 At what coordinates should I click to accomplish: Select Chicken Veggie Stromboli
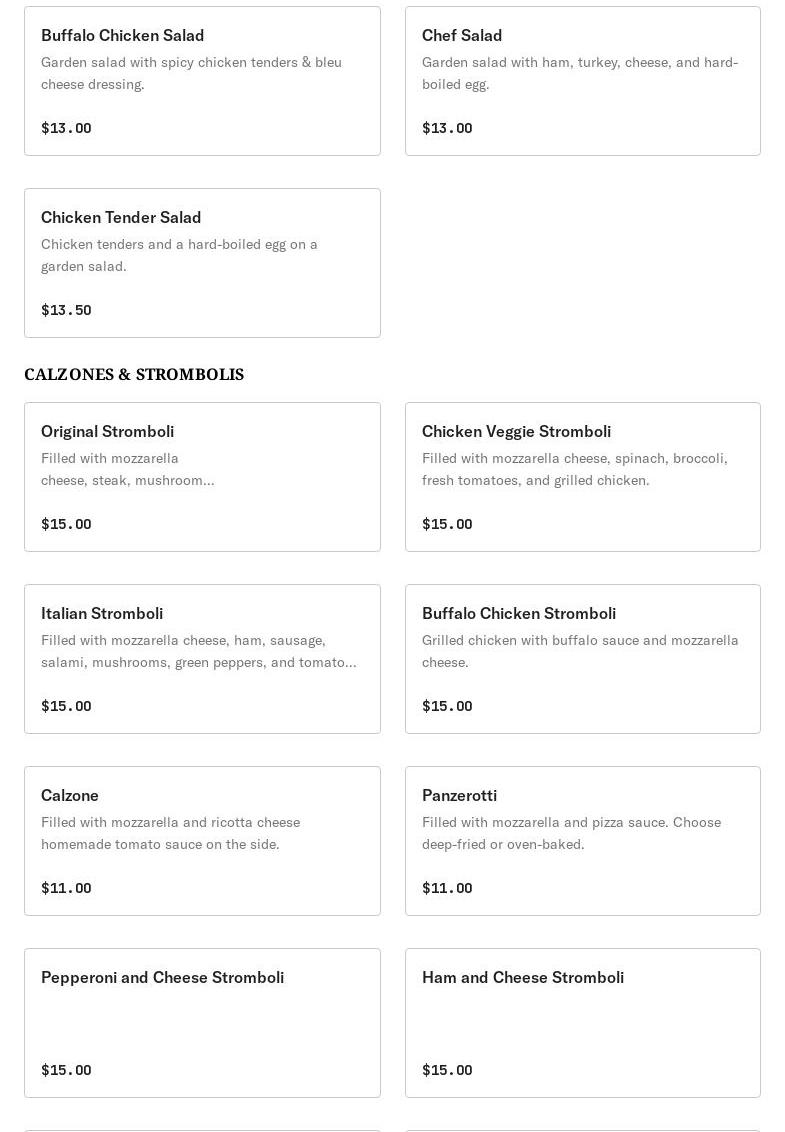[x=583, y=477]
